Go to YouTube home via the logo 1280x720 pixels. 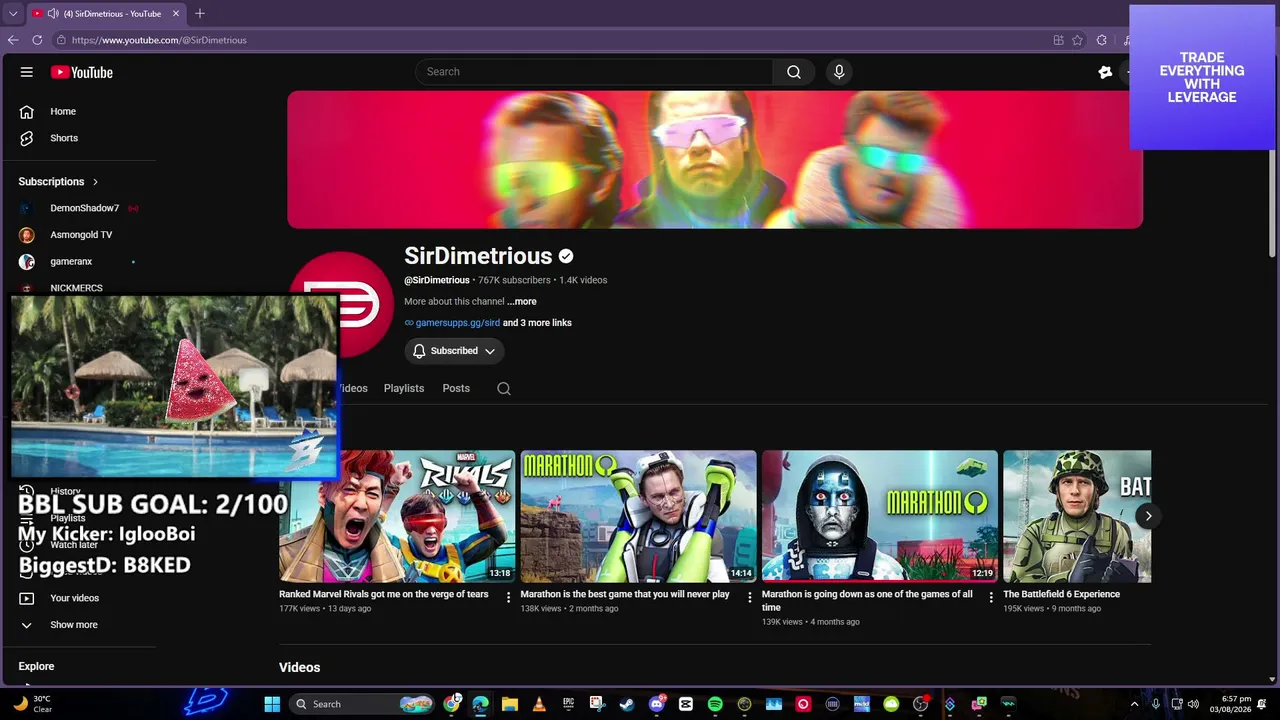82,72
